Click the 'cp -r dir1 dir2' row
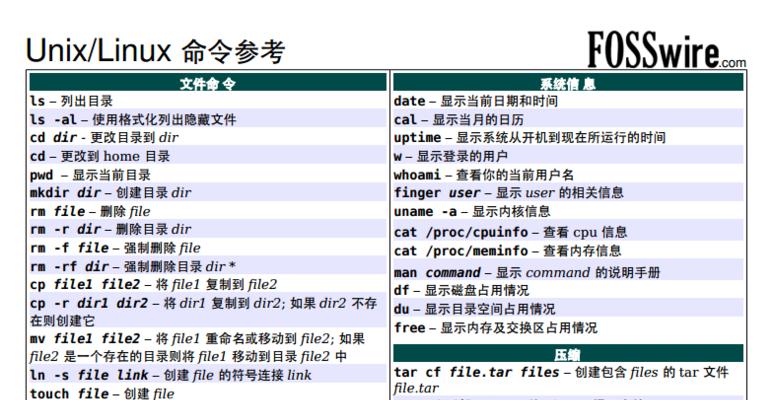This screenshot has width=774, height=400. (208, 311)
